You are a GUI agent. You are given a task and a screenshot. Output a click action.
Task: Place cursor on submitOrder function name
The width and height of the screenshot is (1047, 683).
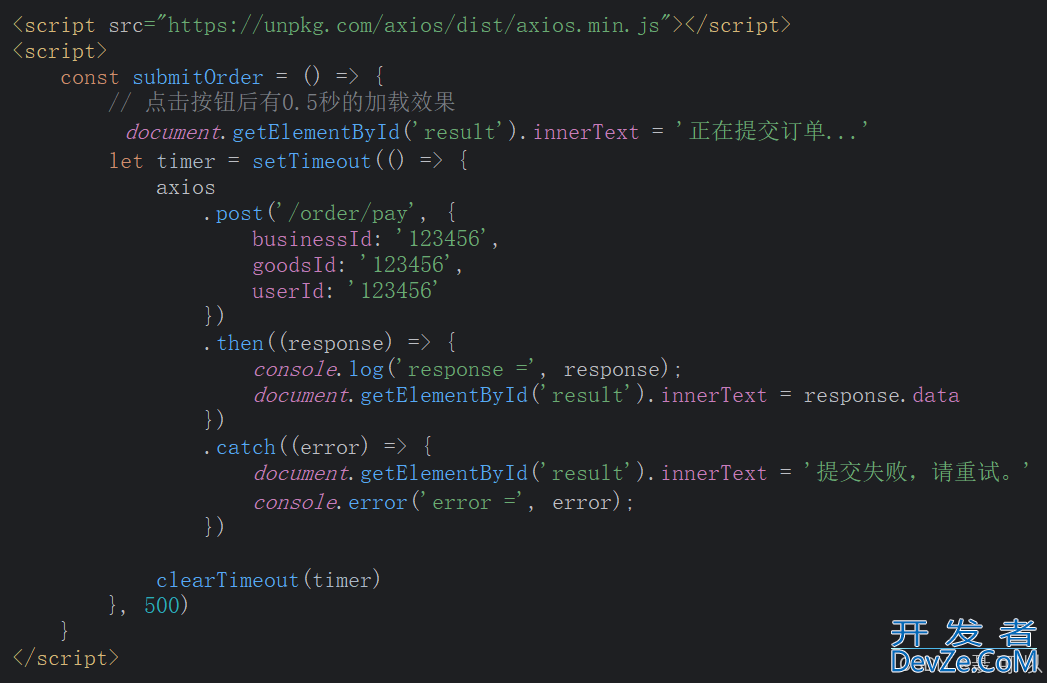coord(198,77)
